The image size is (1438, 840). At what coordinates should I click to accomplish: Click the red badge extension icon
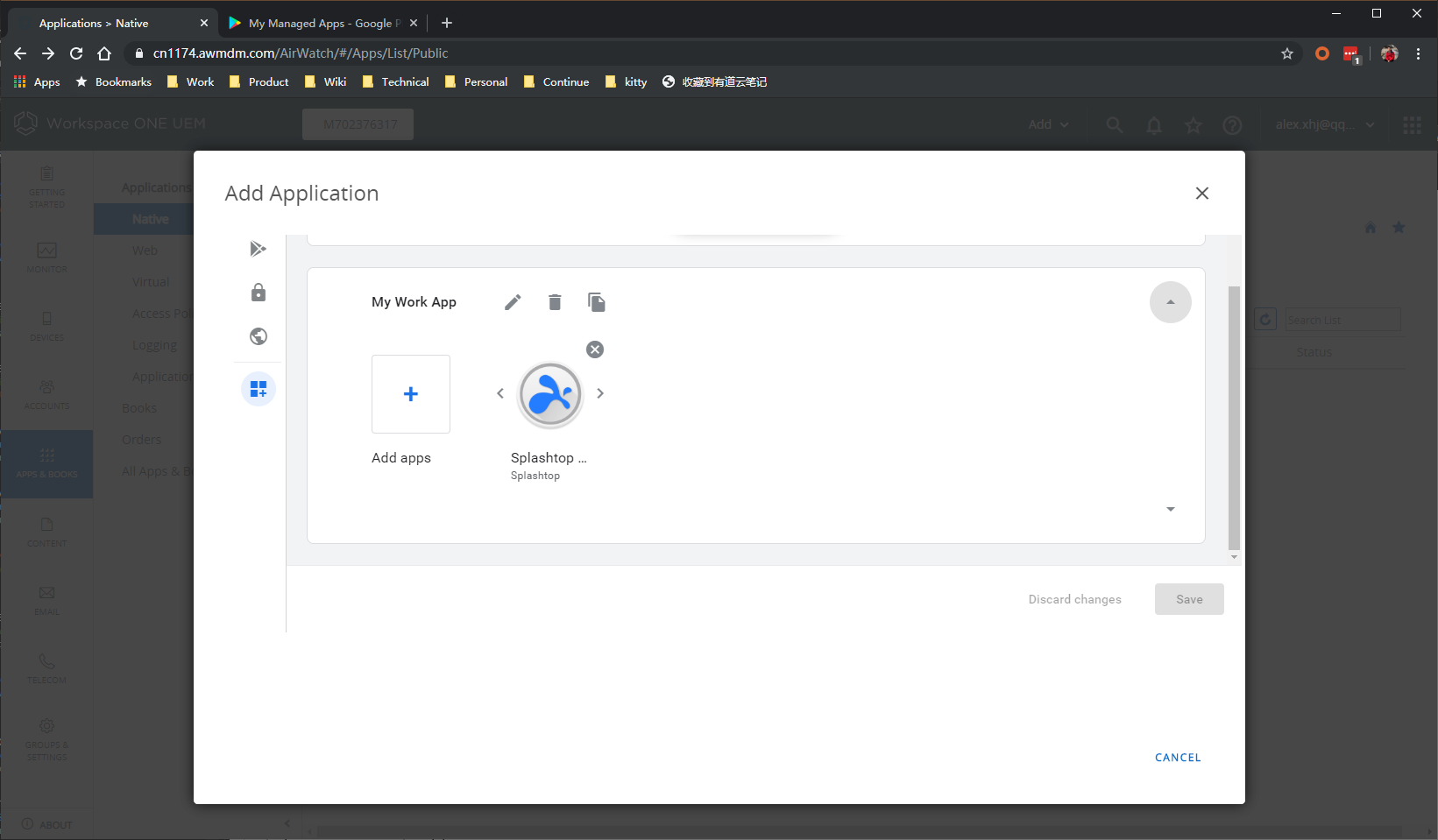coord(1351,54)
